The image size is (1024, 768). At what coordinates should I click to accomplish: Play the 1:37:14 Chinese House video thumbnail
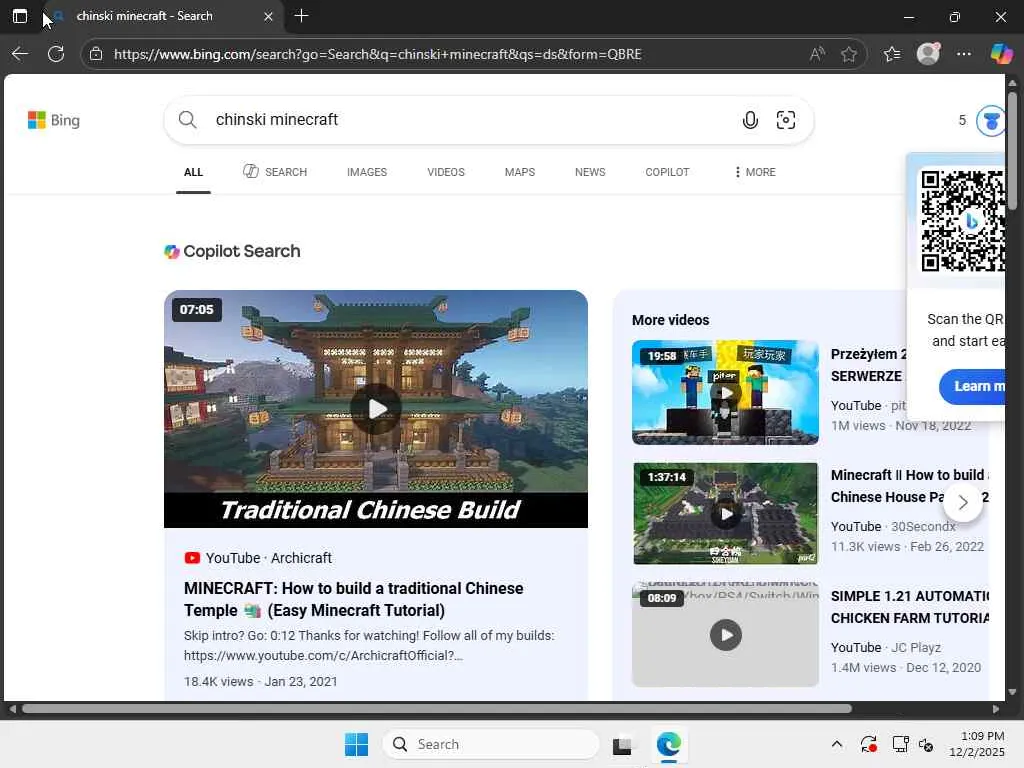click(725, 514)
